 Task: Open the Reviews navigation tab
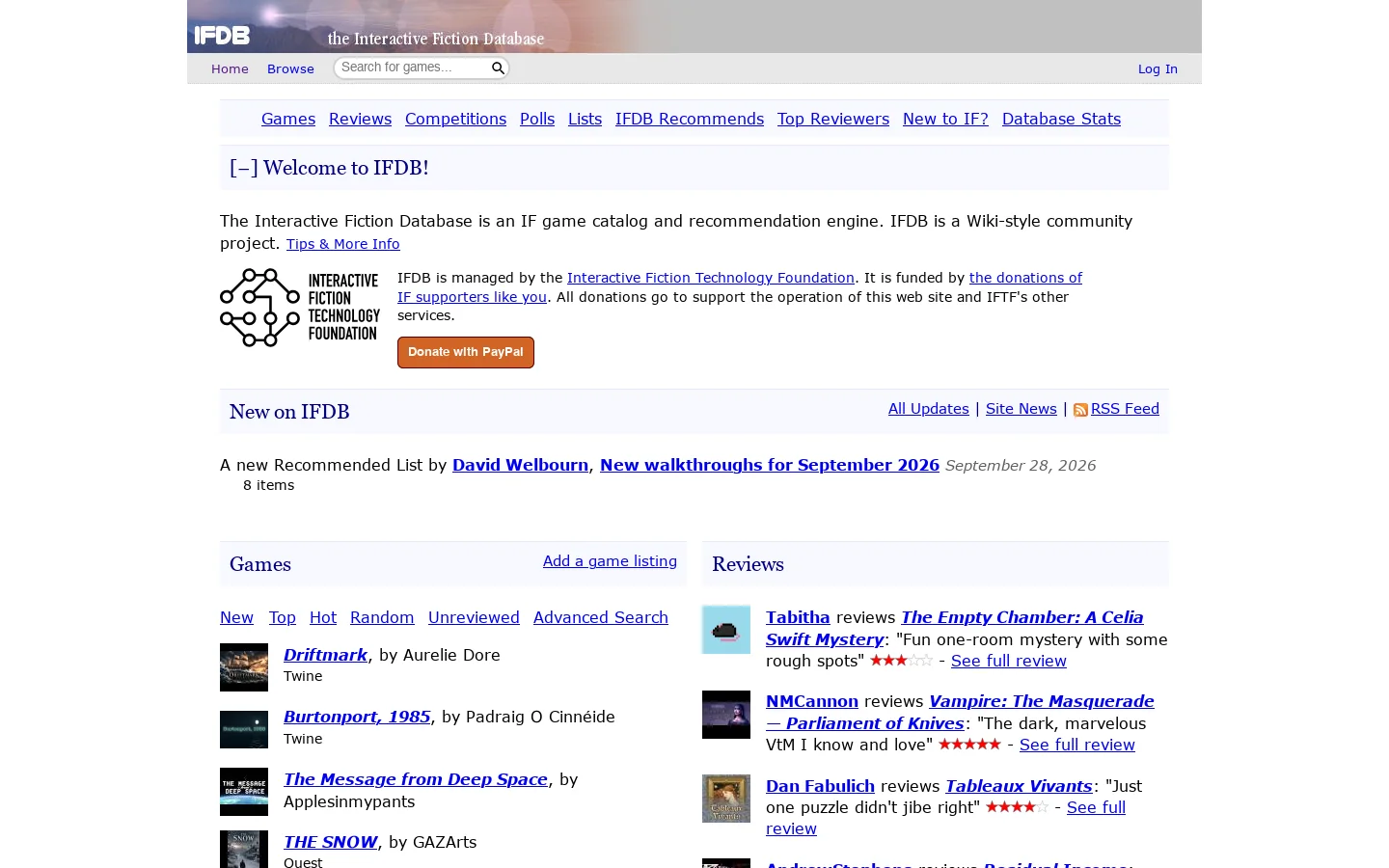pyautogui.click(x=360, y=119)
